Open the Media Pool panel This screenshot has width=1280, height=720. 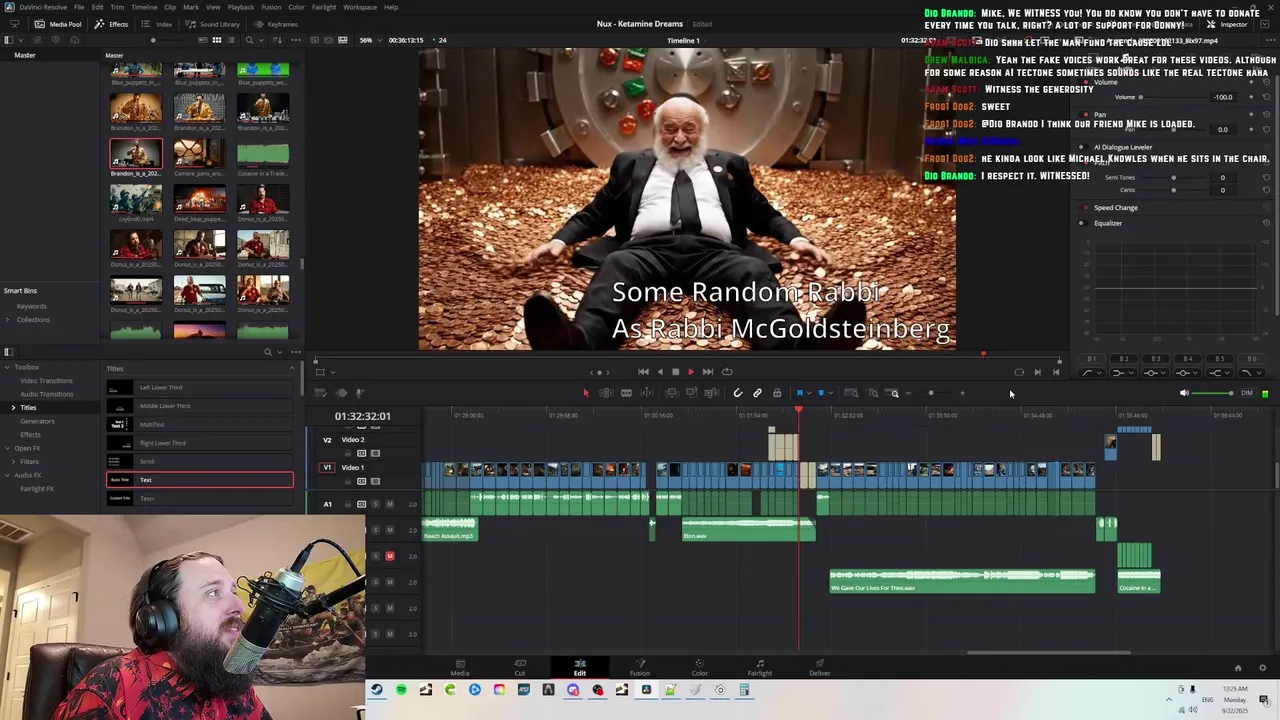point(58,24)
